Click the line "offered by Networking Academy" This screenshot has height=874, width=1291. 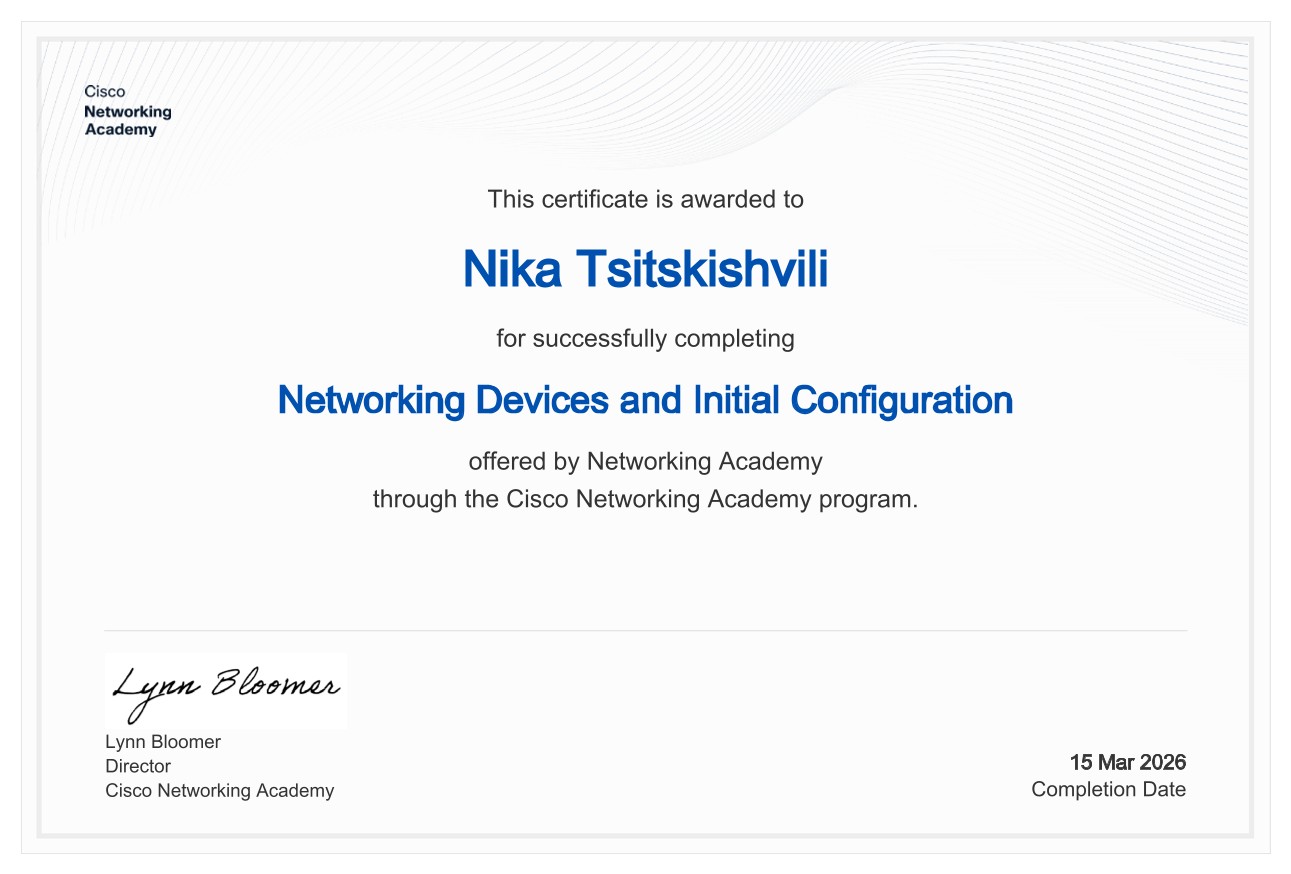tap(645, 461)
